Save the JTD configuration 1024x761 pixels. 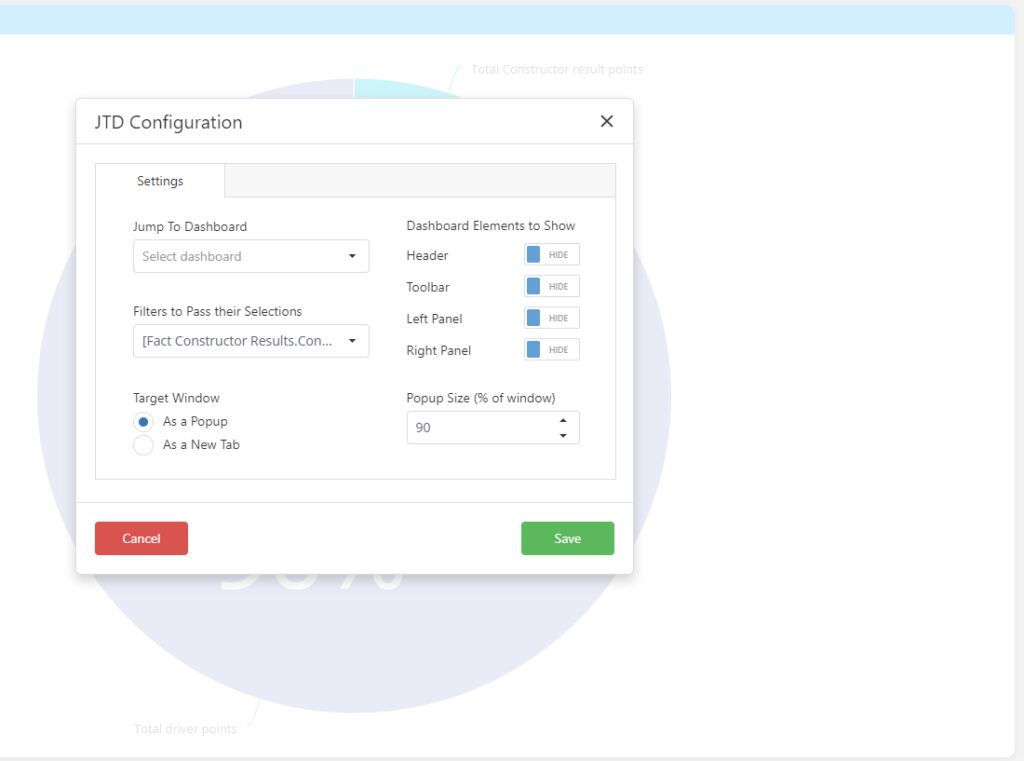(567, 538)
